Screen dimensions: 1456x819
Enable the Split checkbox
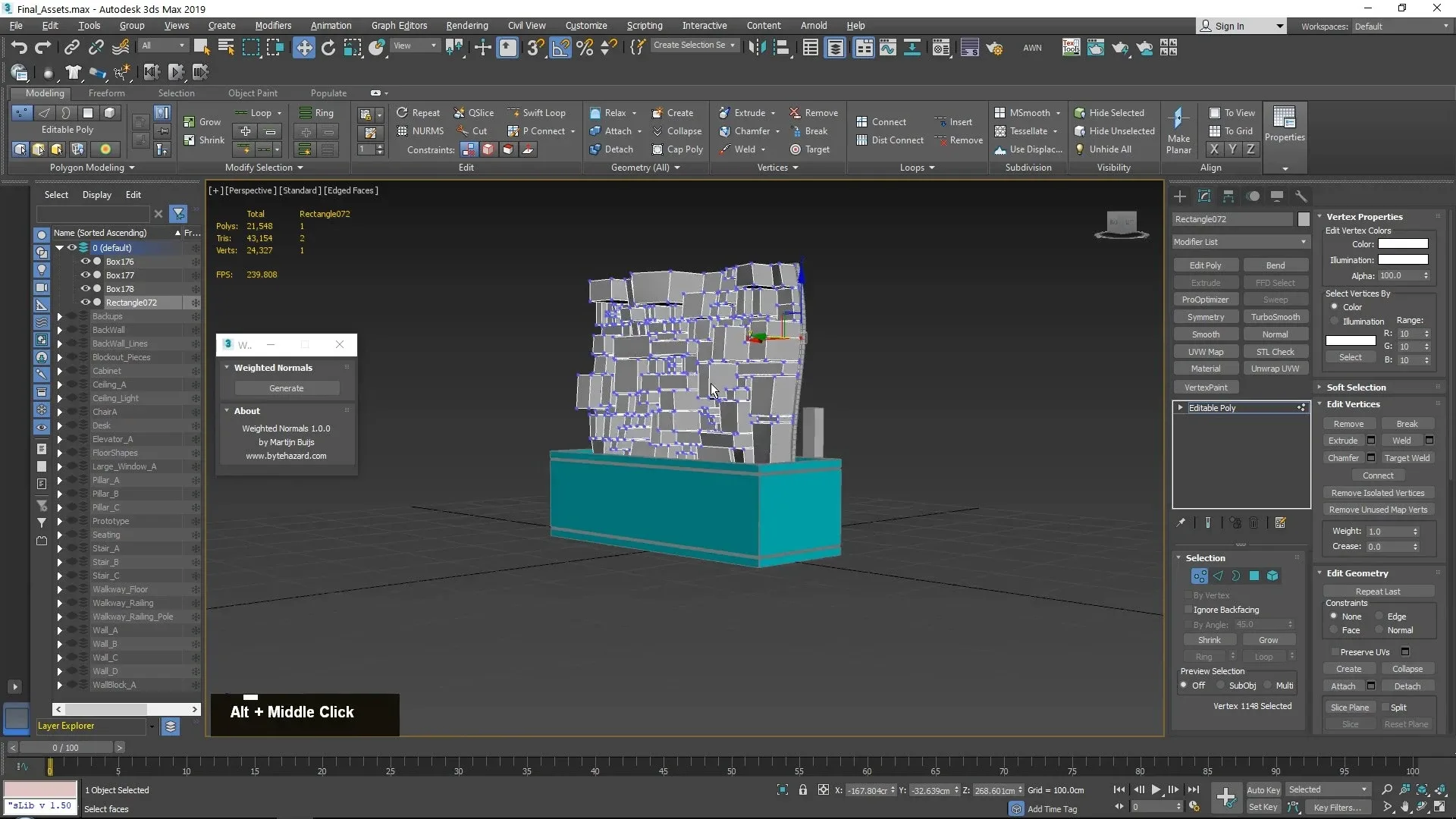[1385, 708]
